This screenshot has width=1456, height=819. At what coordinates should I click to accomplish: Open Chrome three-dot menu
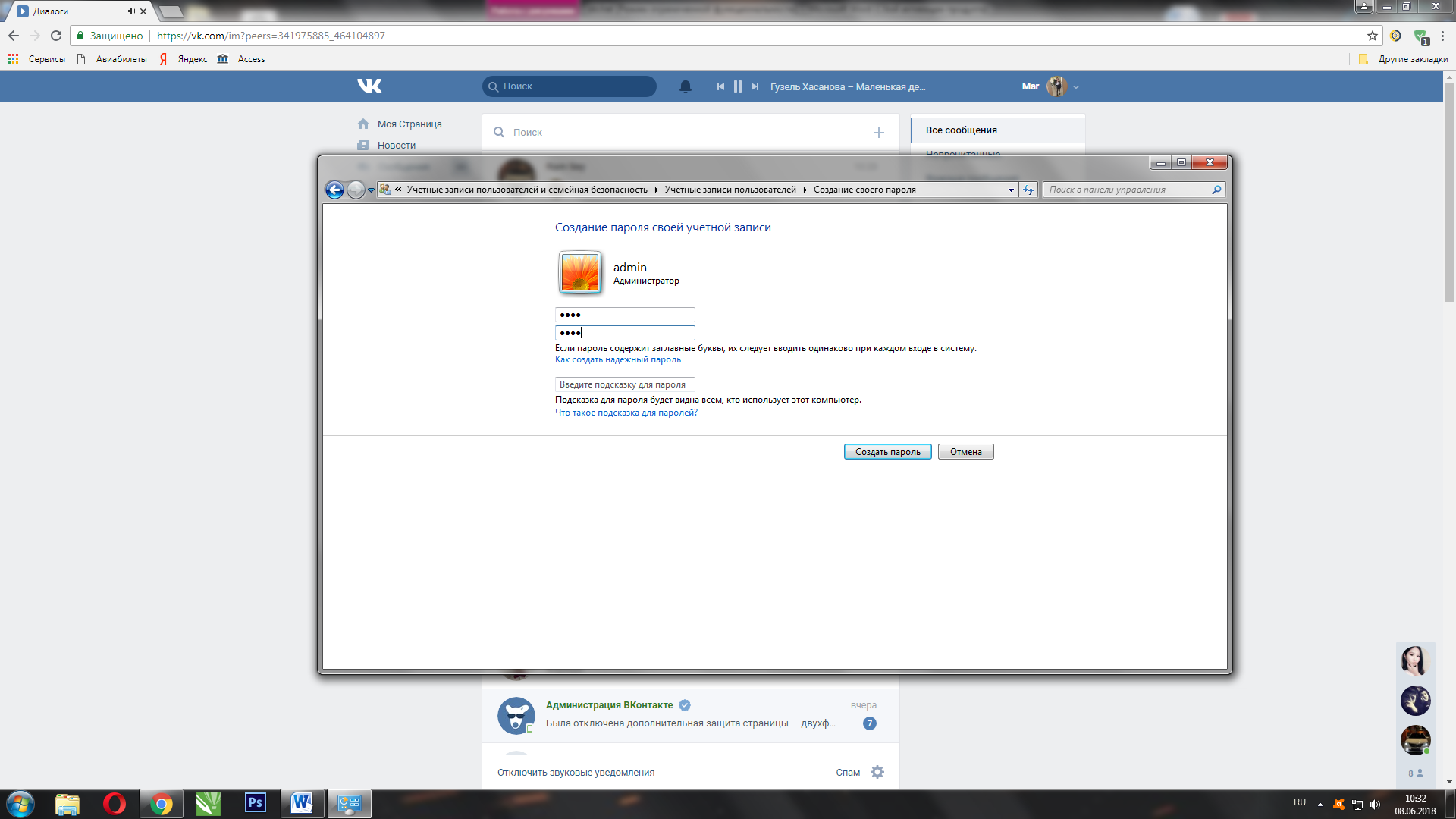pyautogui.click(x=1442, y=36)
